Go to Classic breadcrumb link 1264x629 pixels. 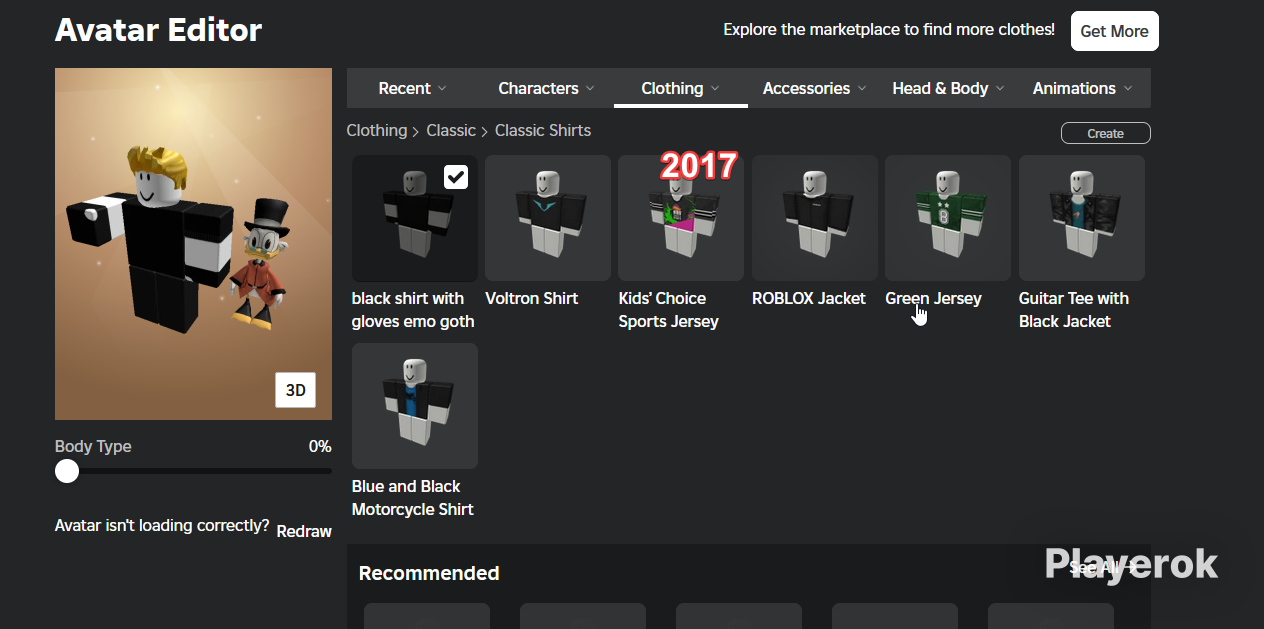(451, 130)
